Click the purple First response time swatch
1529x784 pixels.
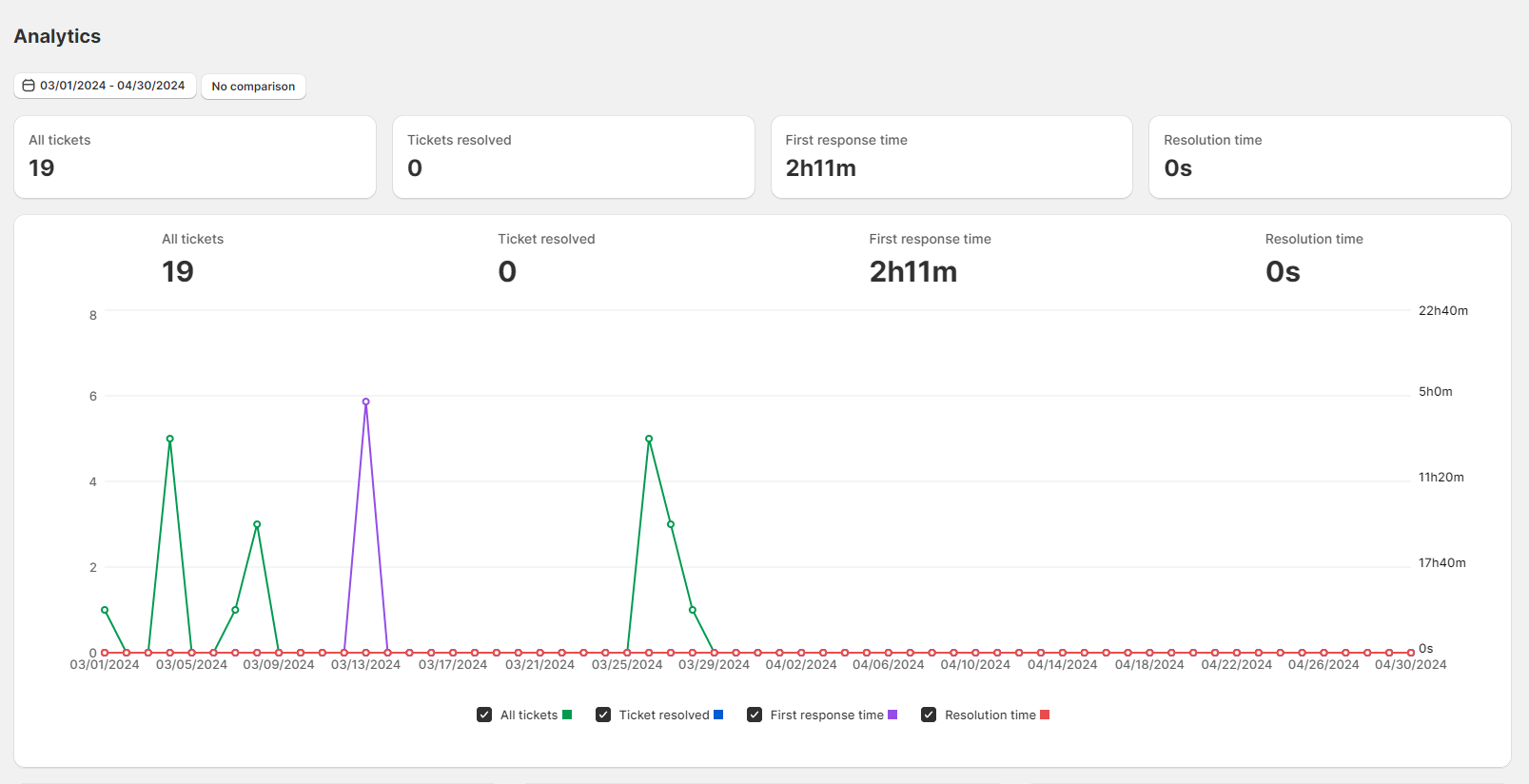[x=892, y=715]
